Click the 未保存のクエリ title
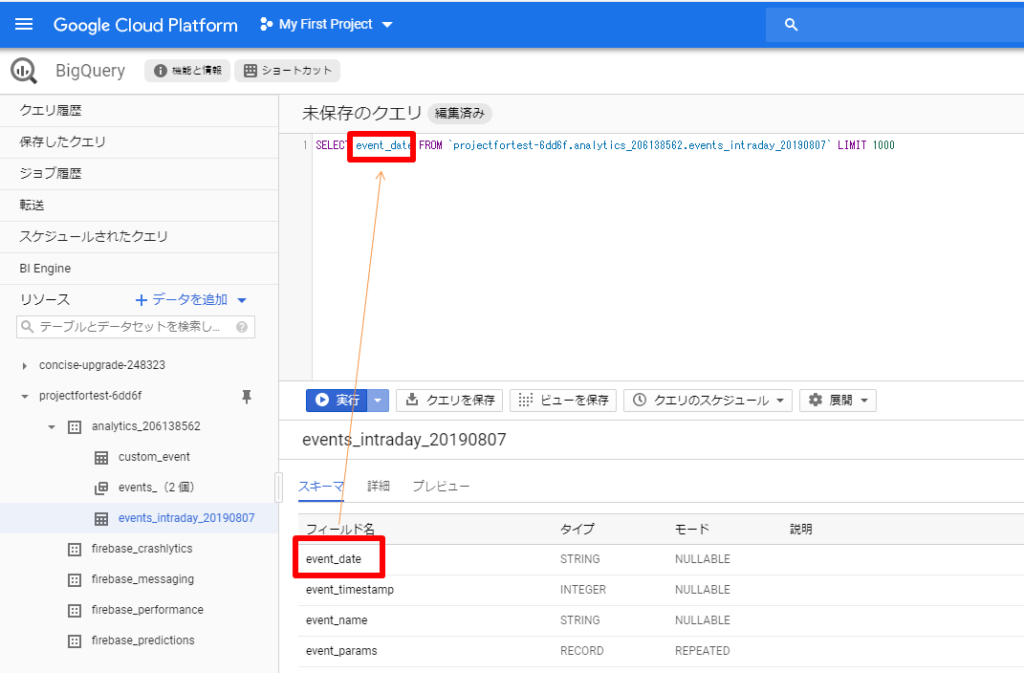Image resolution: width=1024 pixels, height=673 pixels. 362,114
